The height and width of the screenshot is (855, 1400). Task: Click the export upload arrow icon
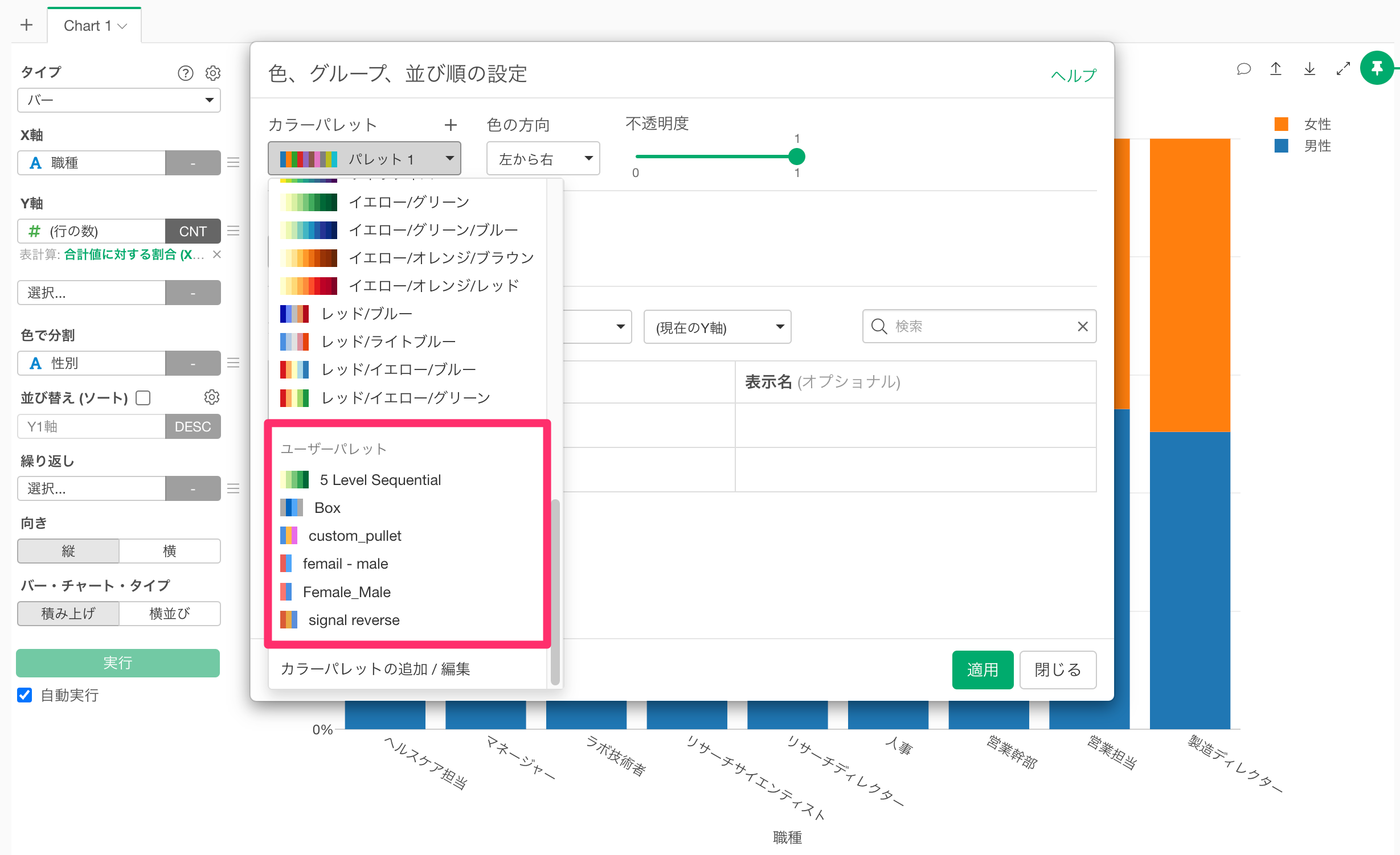coord(1276,69)
